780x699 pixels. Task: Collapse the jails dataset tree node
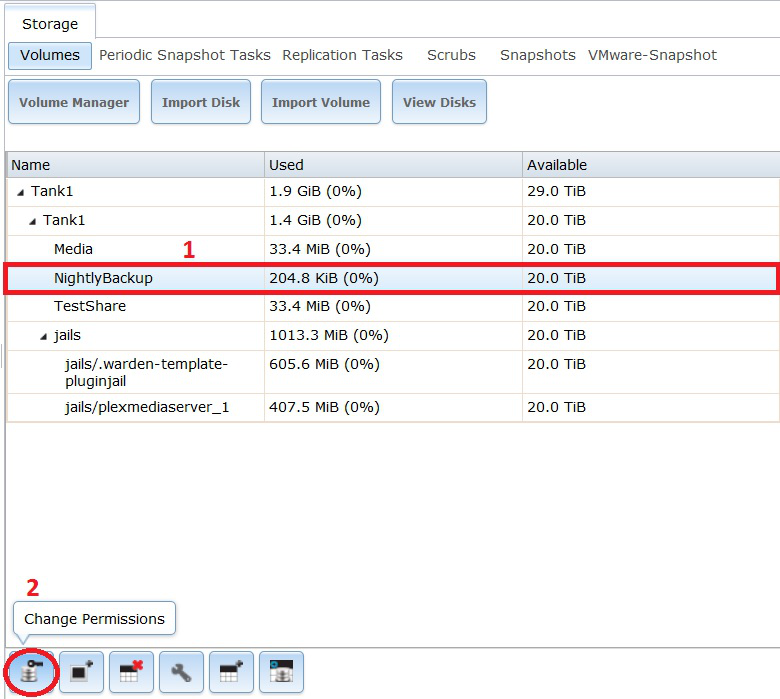click(x=44, y=336)
